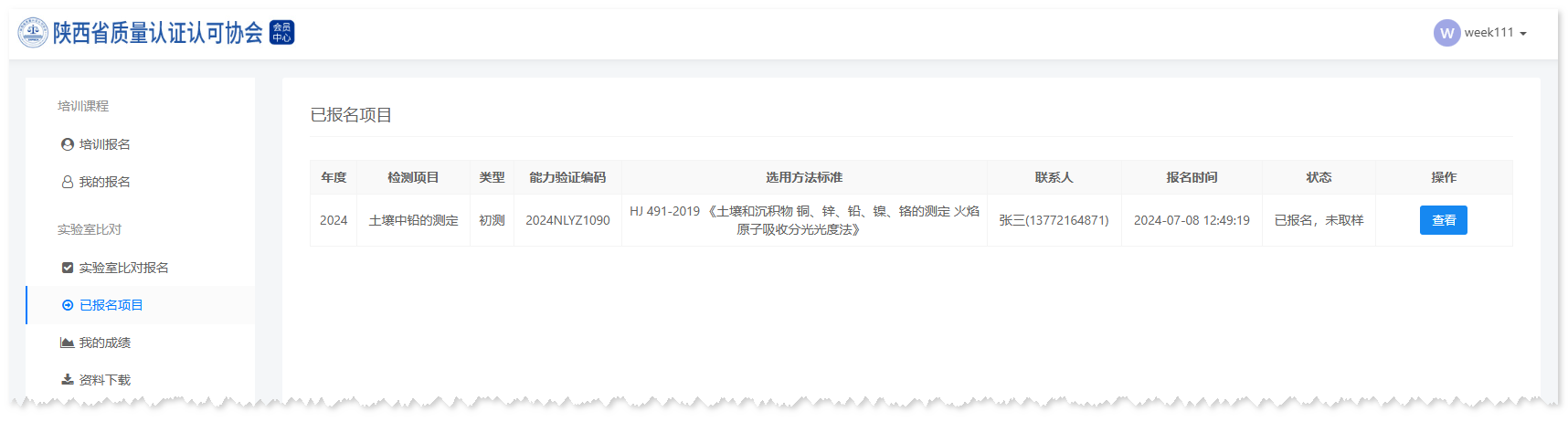
Task: Click the blue 查看 button
Action: tap(1443, 220)
